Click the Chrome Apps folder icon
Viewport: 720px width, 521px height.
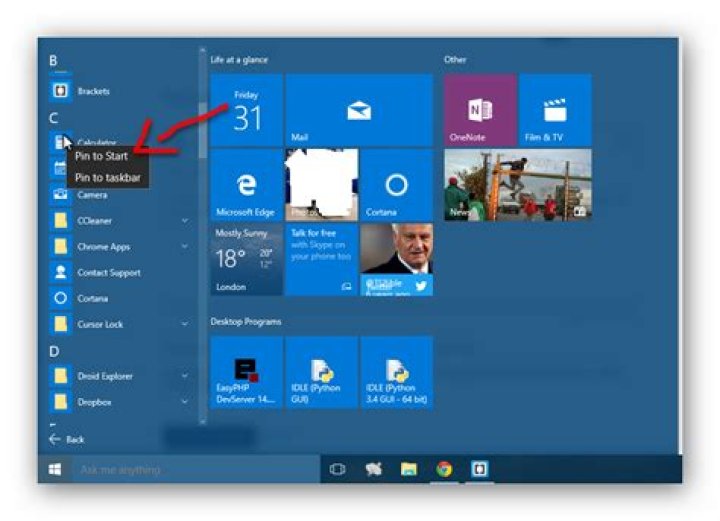60,246
